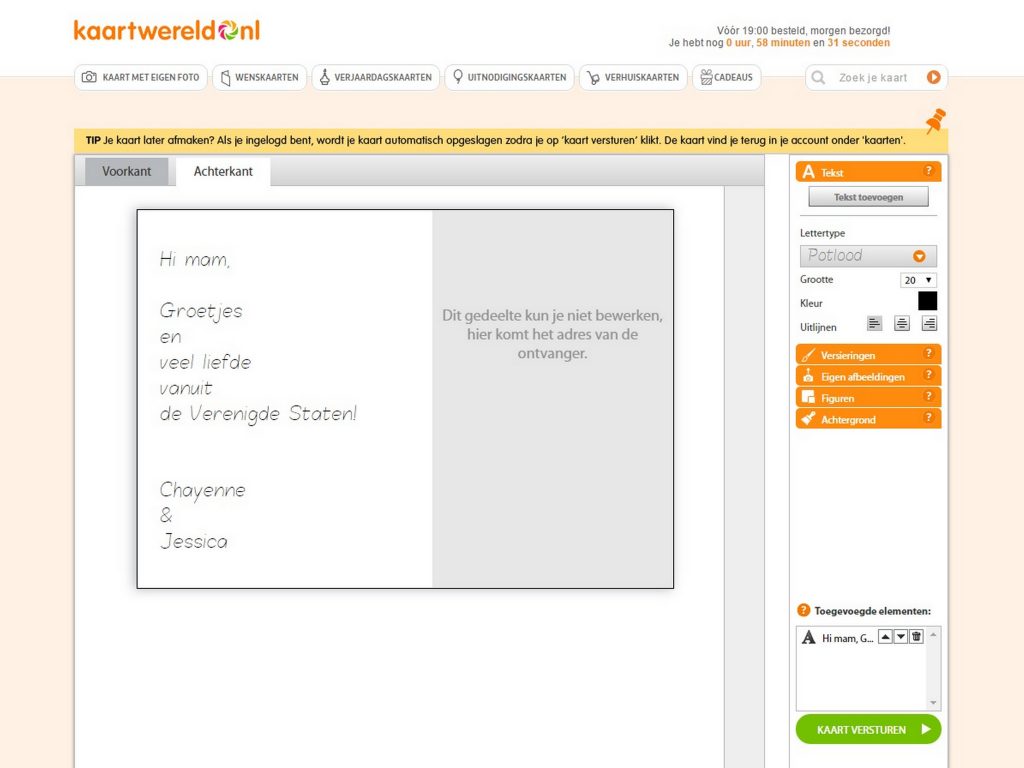The image size is (1024, 768).
Task: Center-align the card text
Action: tap(902, 323)
